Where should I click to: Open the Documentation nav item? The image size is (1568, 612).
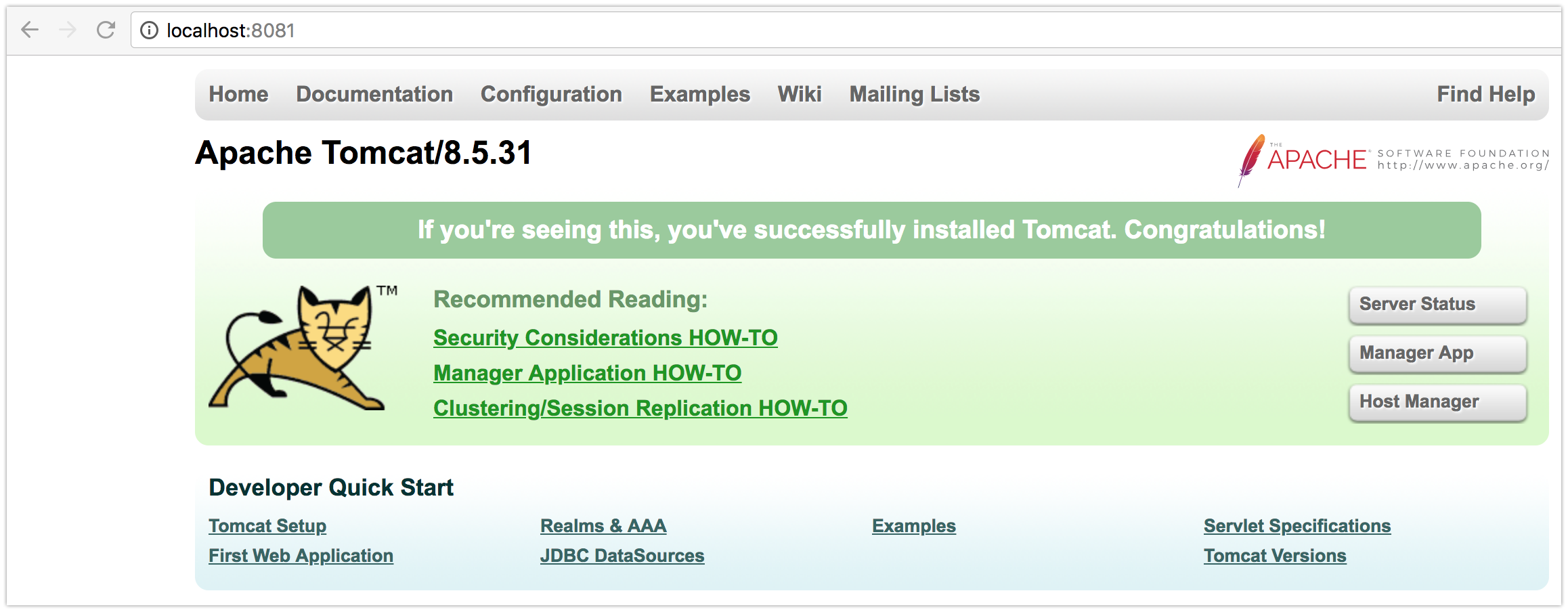(374, 94)
